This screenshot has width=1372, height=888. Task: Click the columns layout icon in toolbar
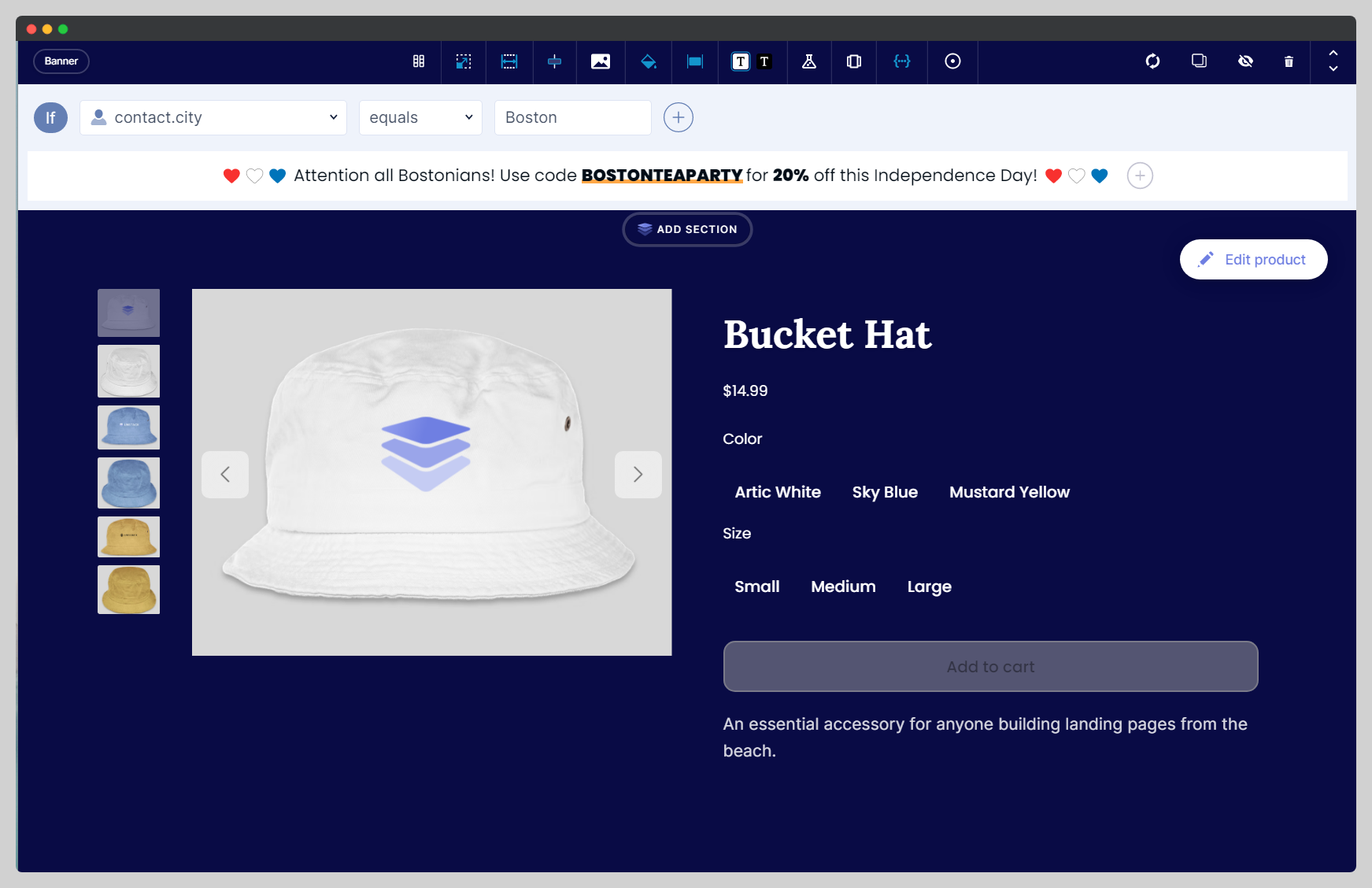coord(419,61)
